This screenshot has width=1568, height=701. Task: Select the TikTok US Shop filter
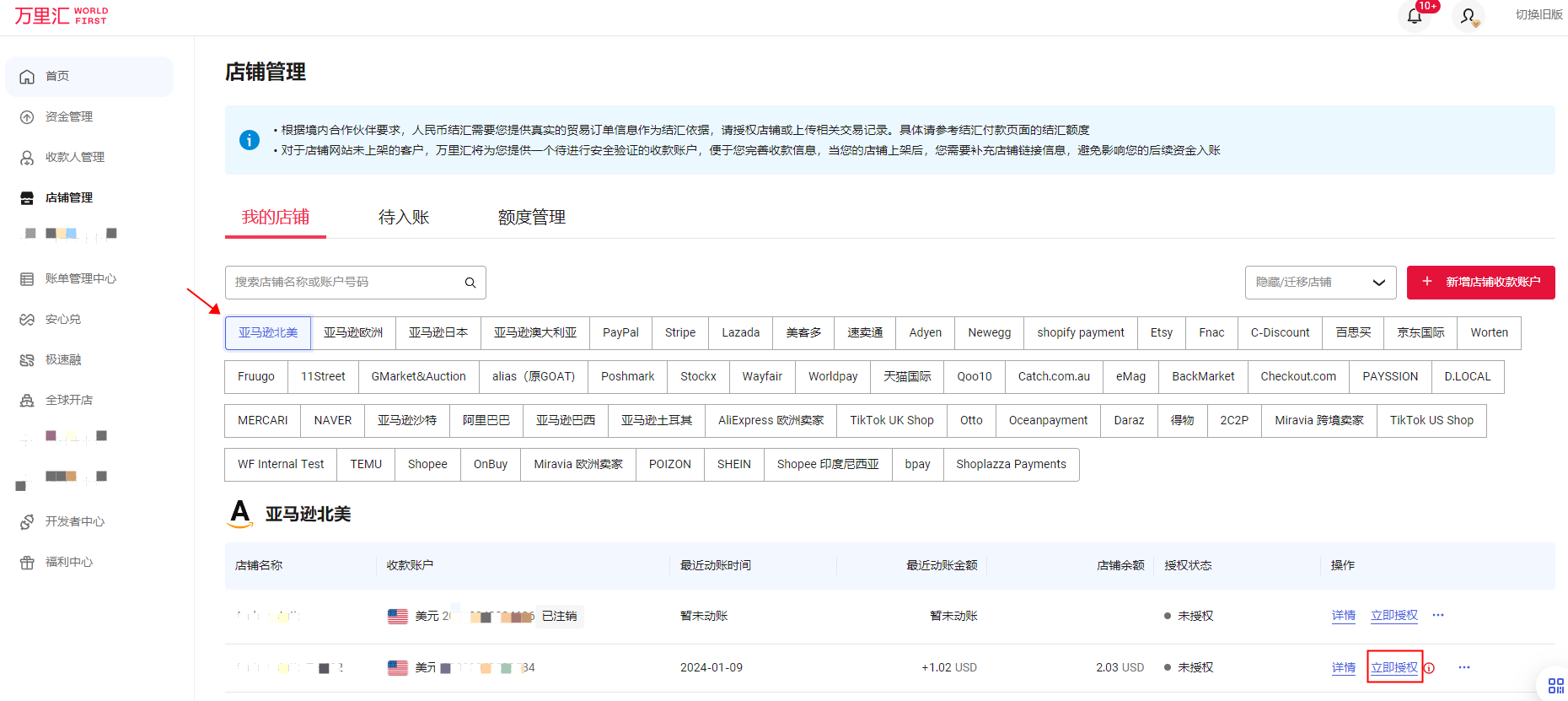tap(1431, 421)
